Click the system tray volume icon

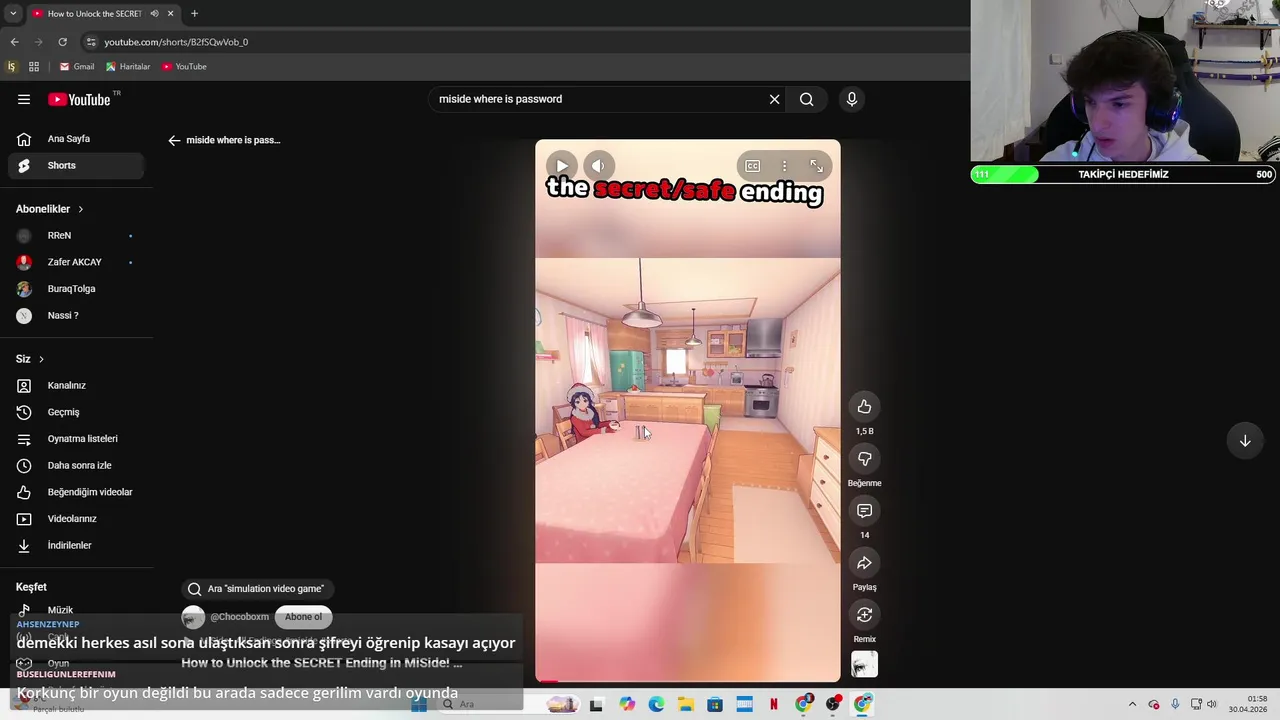(x=1211, y=705)
